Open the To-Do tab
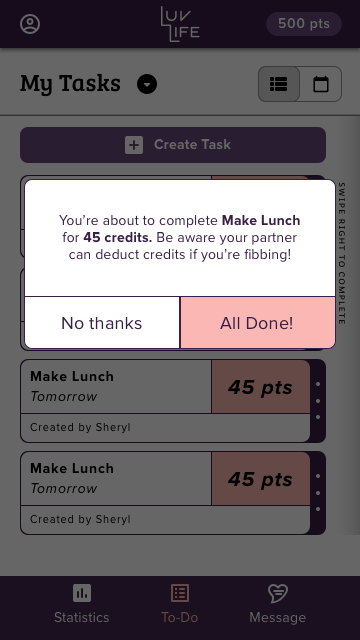 [x=180, y=604]
